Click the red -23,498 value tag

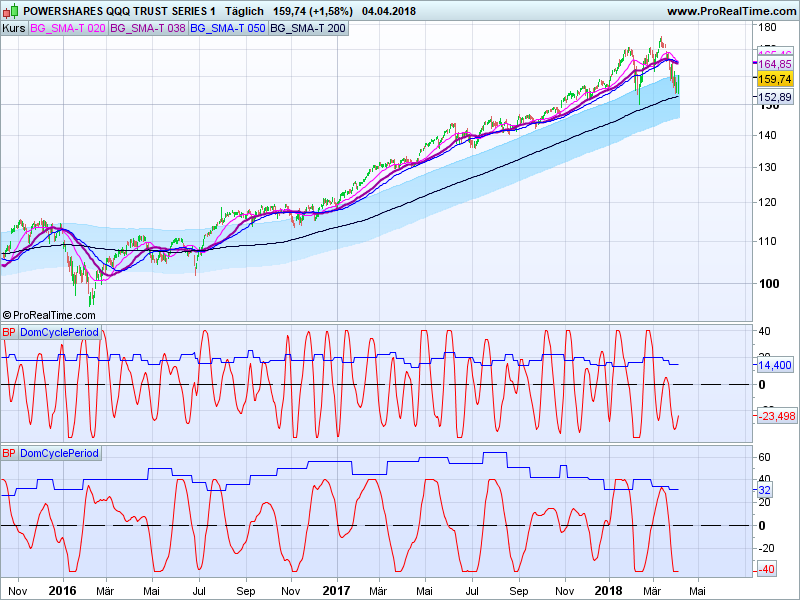point(777,416)
